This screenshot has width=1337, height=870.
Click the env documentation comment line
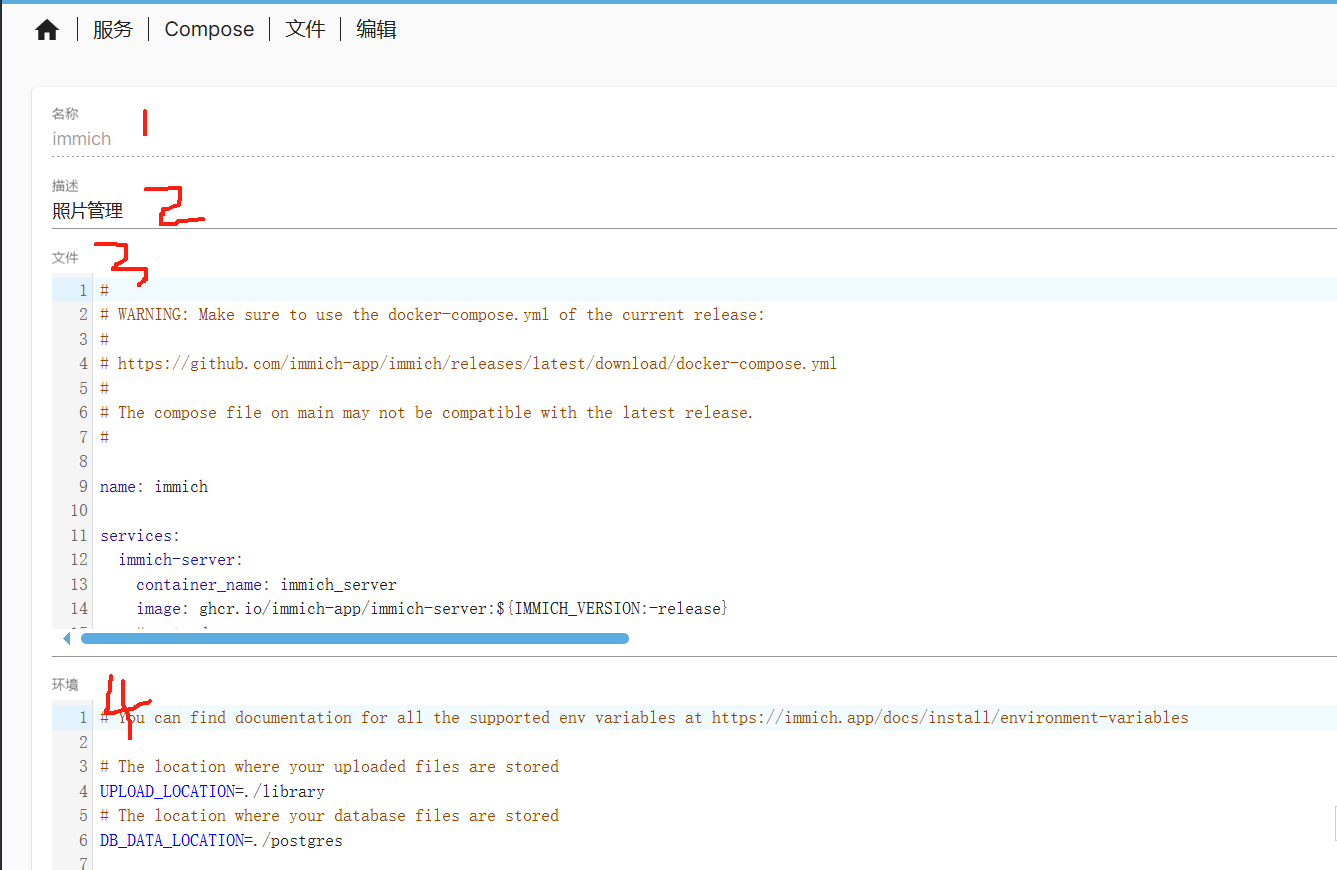(x=644, y=718)
